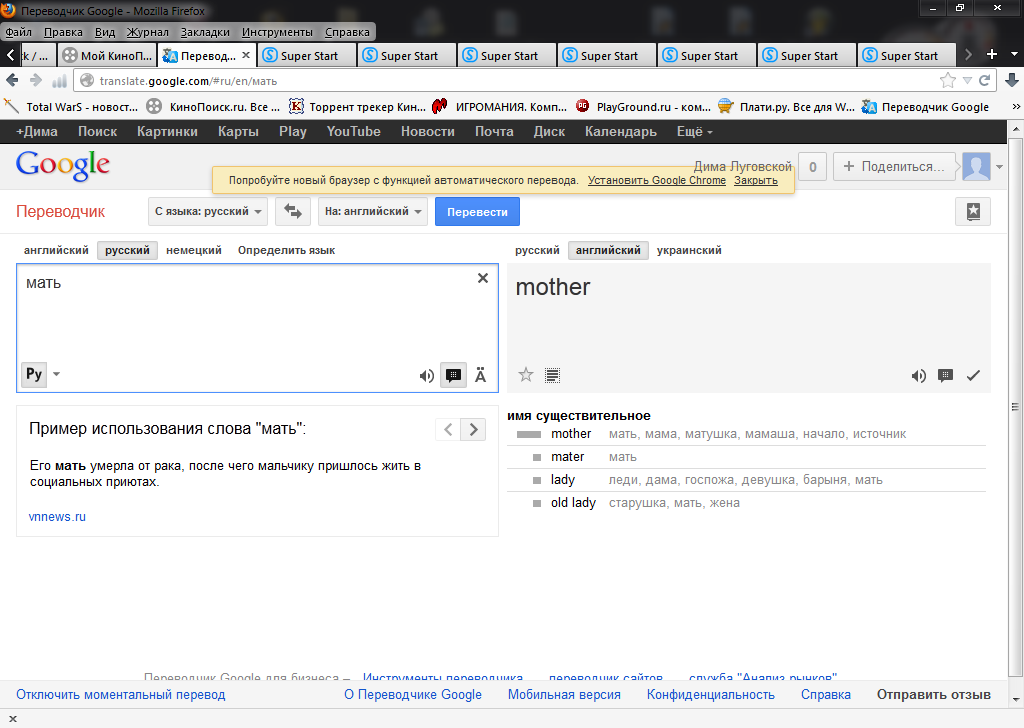Open the special characters Ä keyboard
The image size is (1024, 728).
click(x=481, y=375)
